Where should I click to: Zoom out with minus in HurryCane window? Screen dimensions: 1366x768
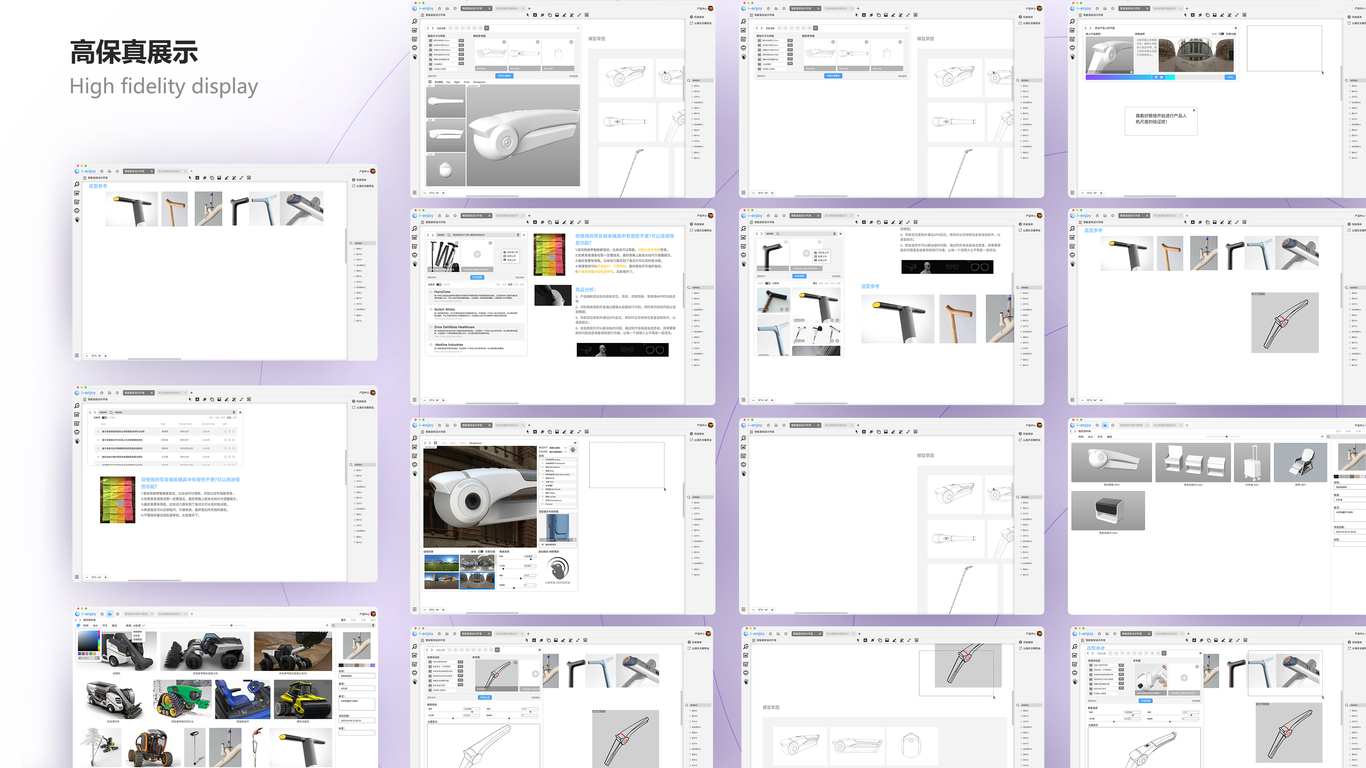pos(425,400)
